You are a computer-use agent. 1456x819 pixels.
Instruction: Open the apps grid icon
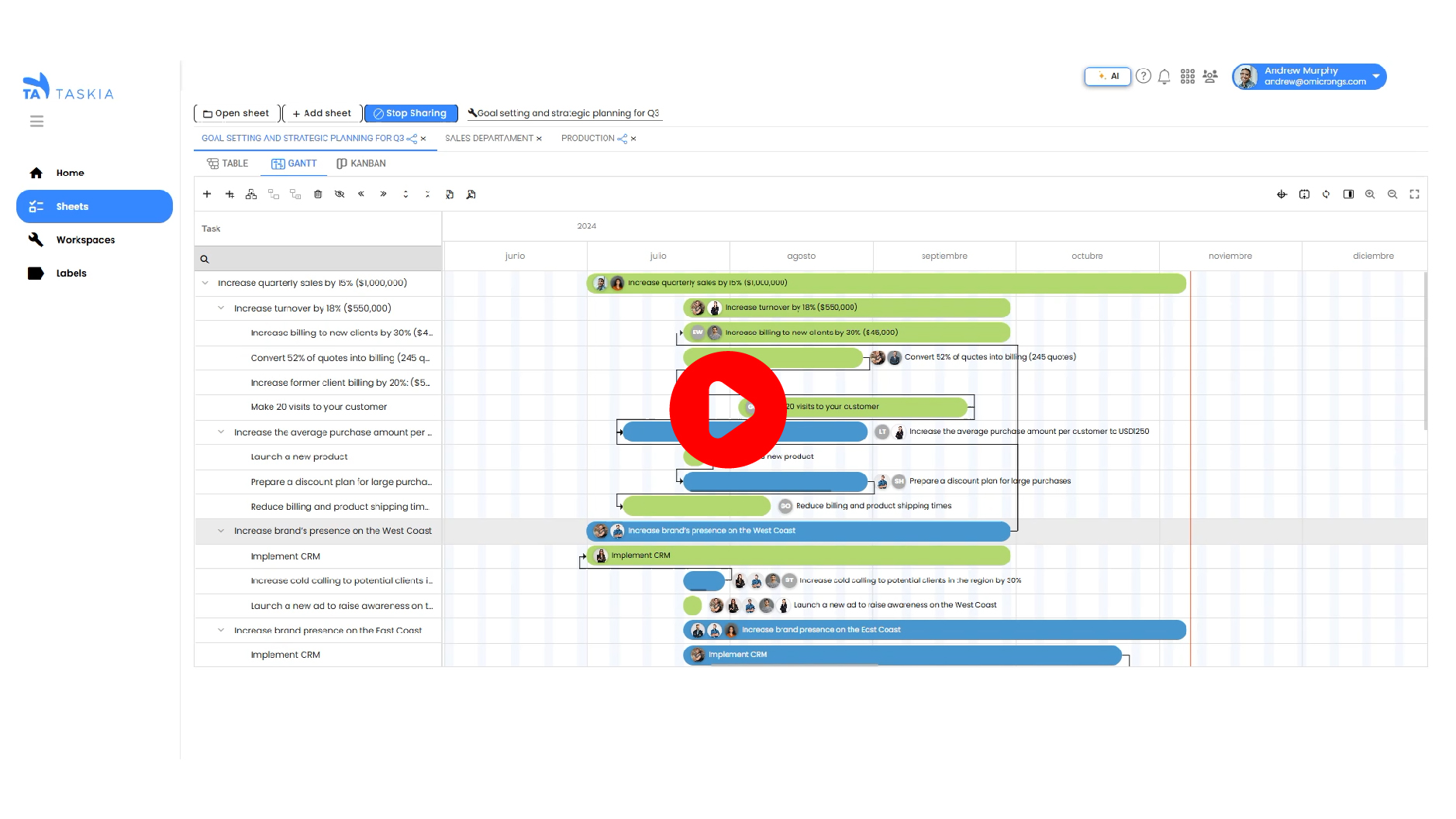pyautogui.click(x=1187, y=77)
